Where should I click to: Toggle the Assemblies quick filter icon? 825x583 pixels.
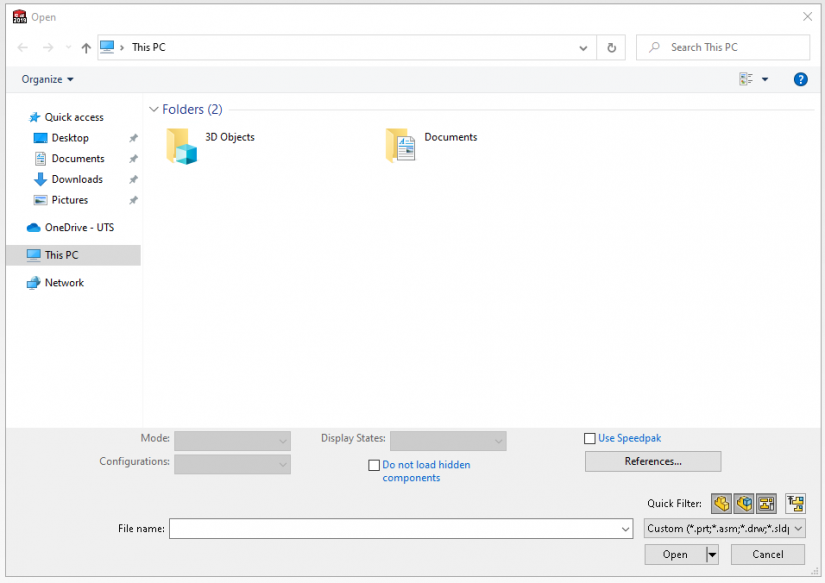tap(744, 504)
